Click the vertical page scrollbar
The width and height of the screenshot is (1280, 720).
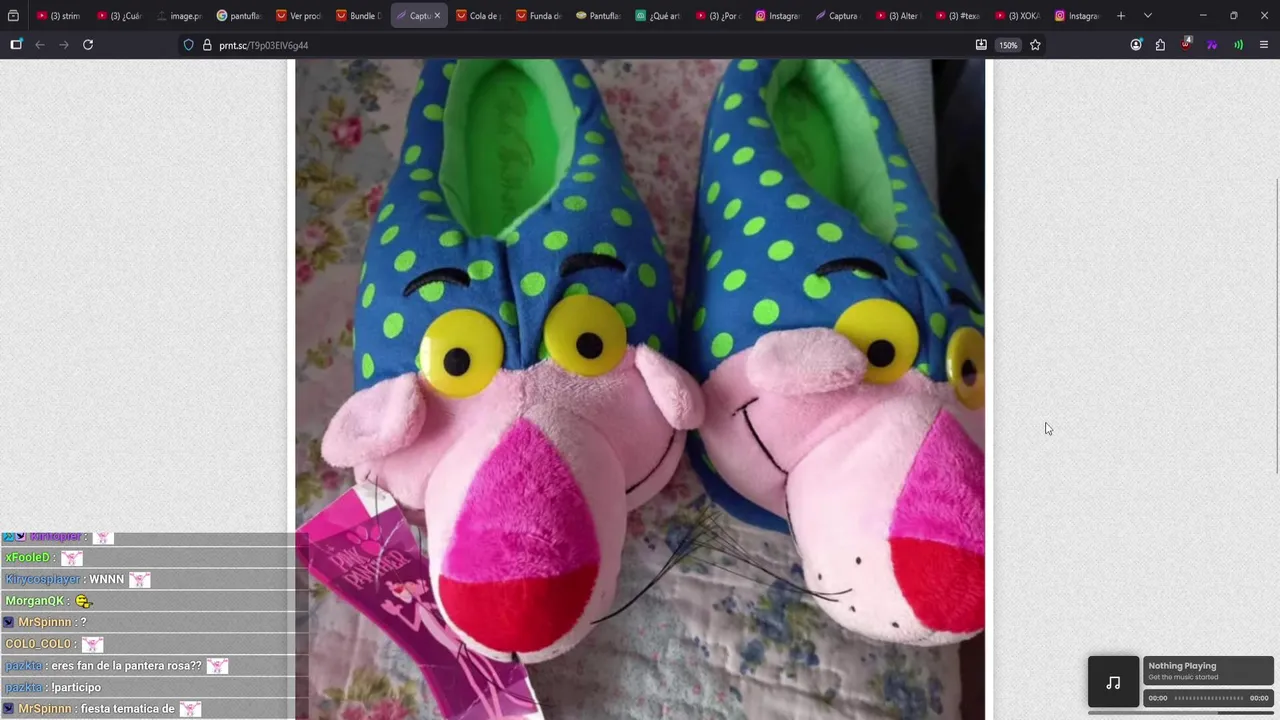pos(1276,326)
